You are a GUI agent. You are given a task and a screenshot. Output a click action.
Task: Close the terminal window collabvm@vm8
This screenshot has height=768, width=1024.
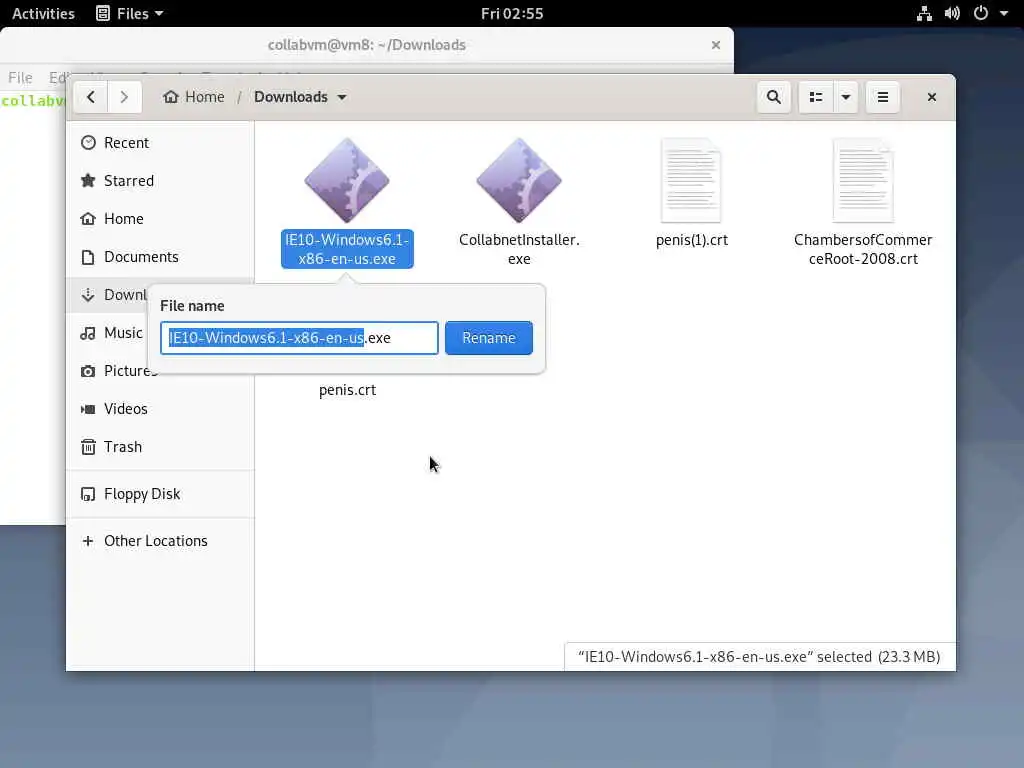tap(716, 45)
